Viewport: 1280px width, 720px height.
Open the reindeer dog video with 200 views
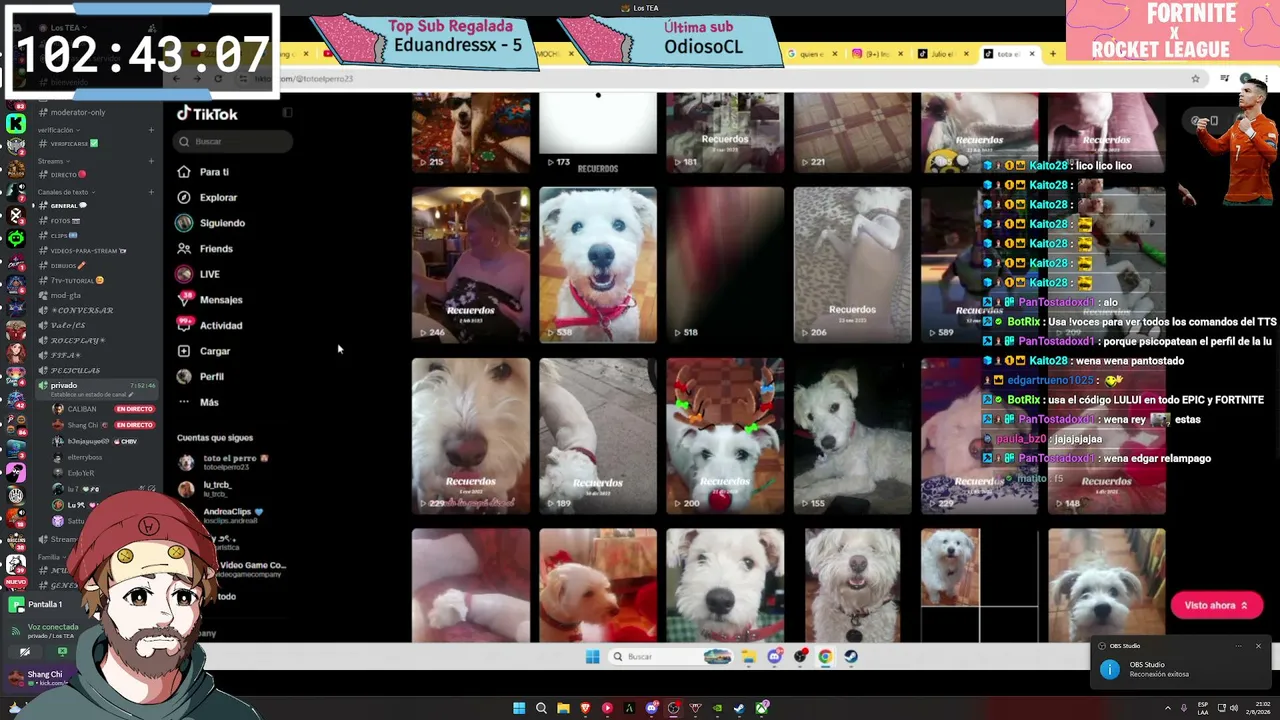(x=725, y=436)
